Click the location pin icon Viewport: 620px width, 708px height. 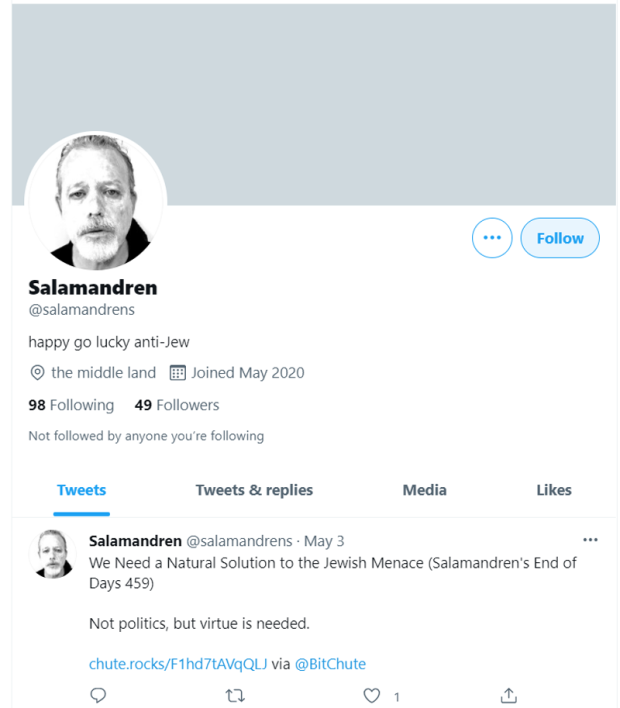[x=38, y=373]
